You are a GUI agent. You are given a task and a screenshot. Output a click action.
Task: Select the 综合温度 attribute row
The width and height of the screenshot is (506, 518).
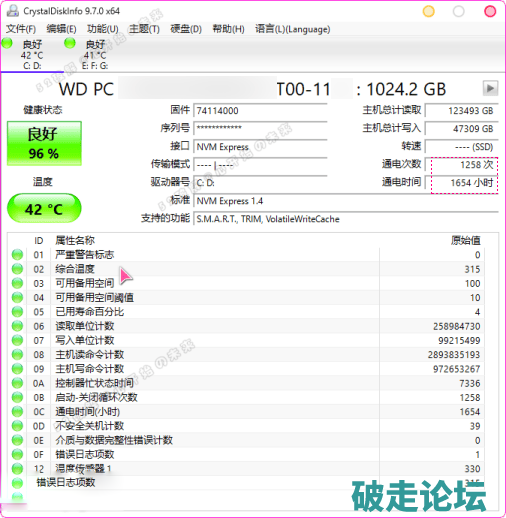(247, 269)
